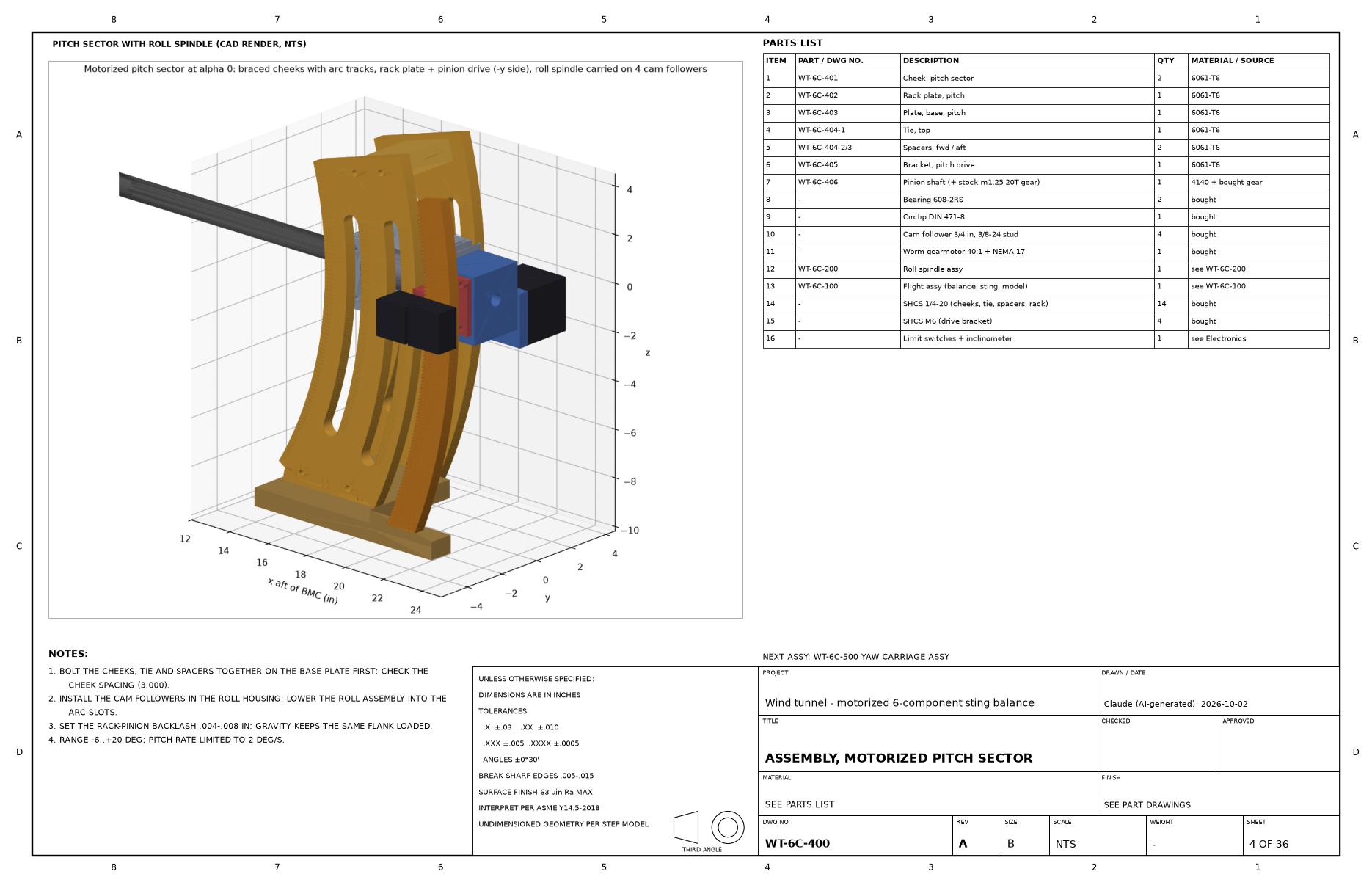
Task: Click the sheet value '4 OF 36'
Action: 1269,844
